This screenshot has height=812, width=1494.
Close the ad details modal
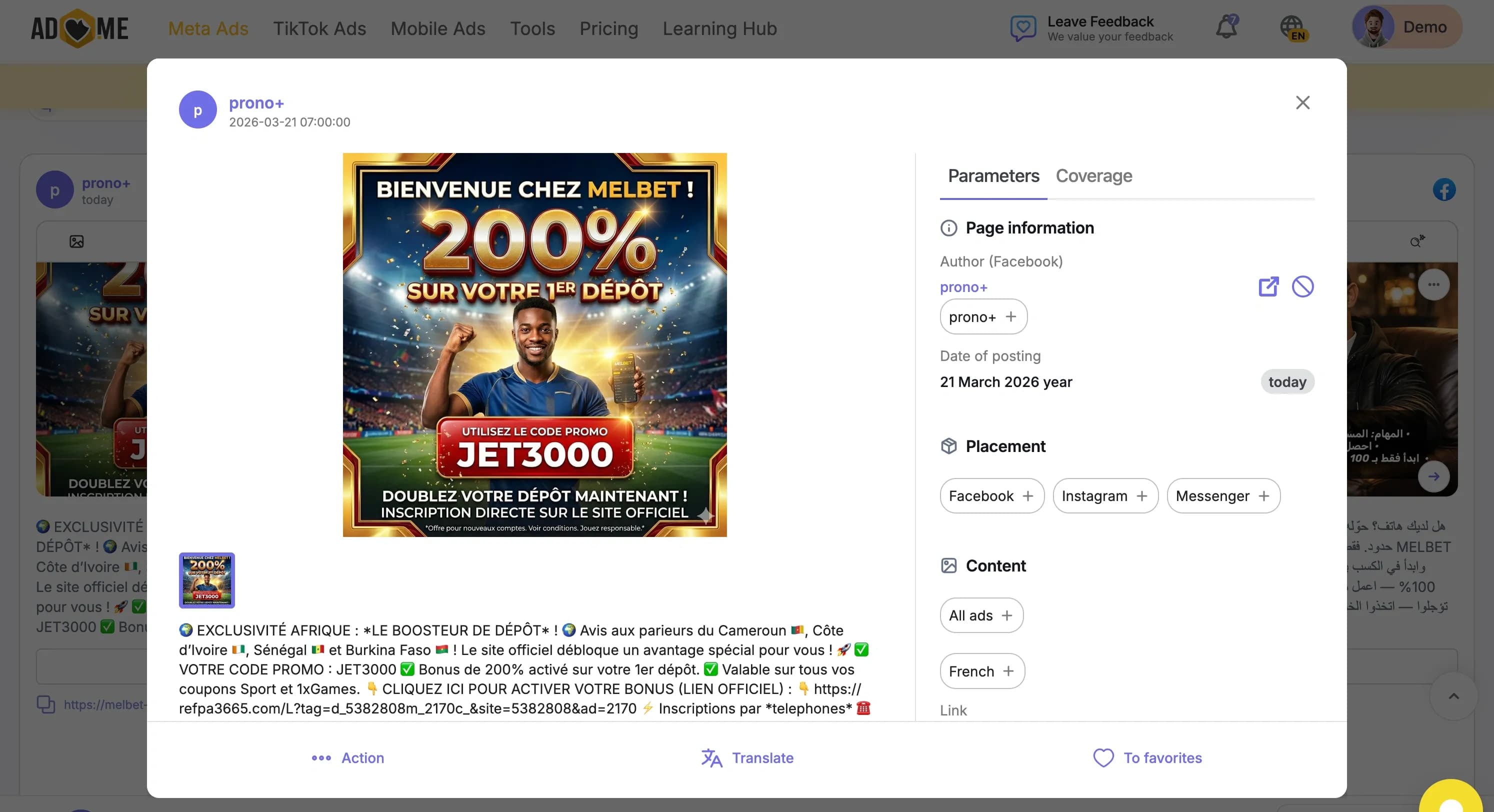[1302, 102]
